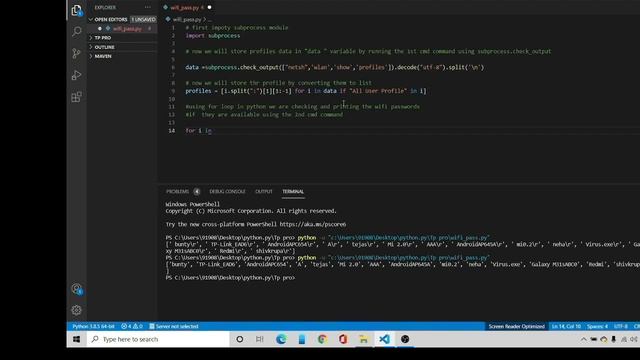This screenshot has height=360, width=640.
Task: Launch Microsoft Edge from the taskbar
Action: 281,339
